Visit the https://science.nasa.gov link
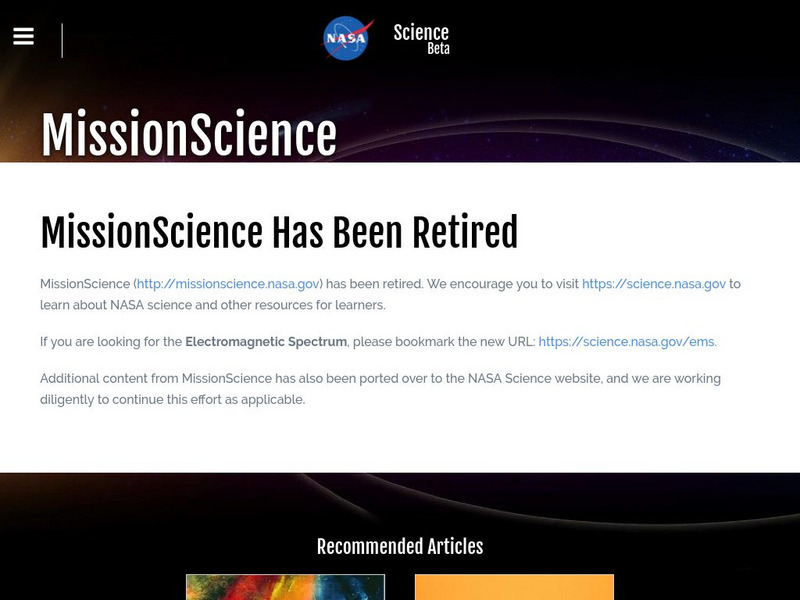This screenshot has height=600, width=800. [x=653, y=284]
